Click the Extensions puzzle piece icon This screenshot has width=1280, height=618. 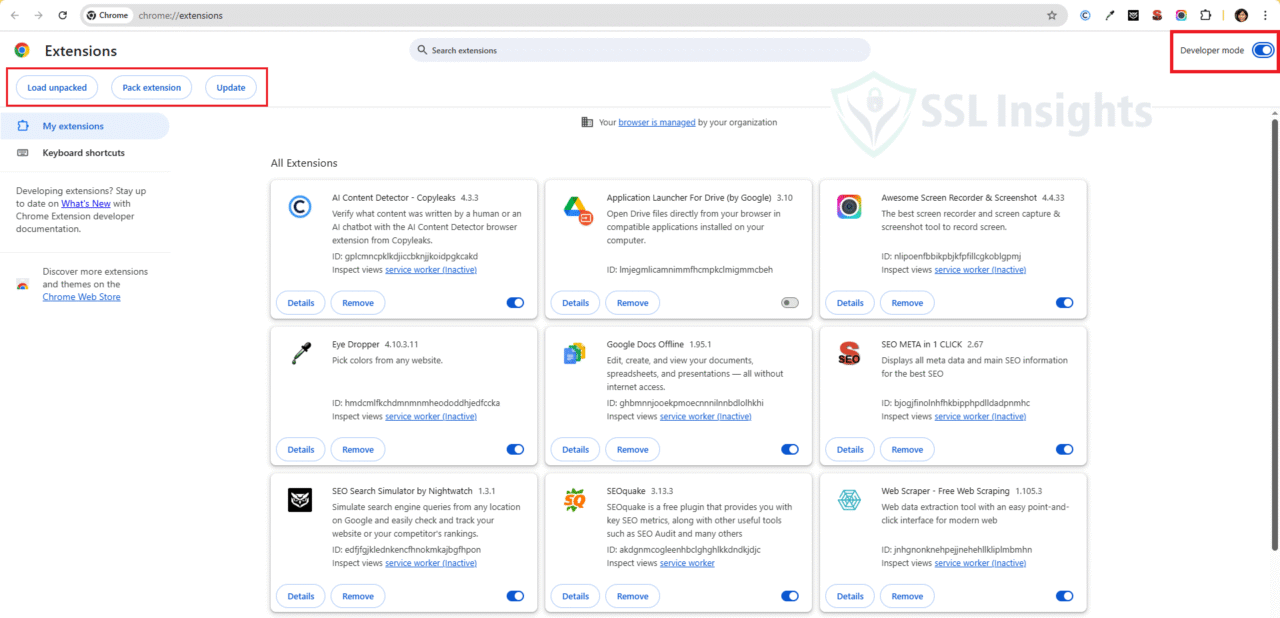[x=1204, y=15]
